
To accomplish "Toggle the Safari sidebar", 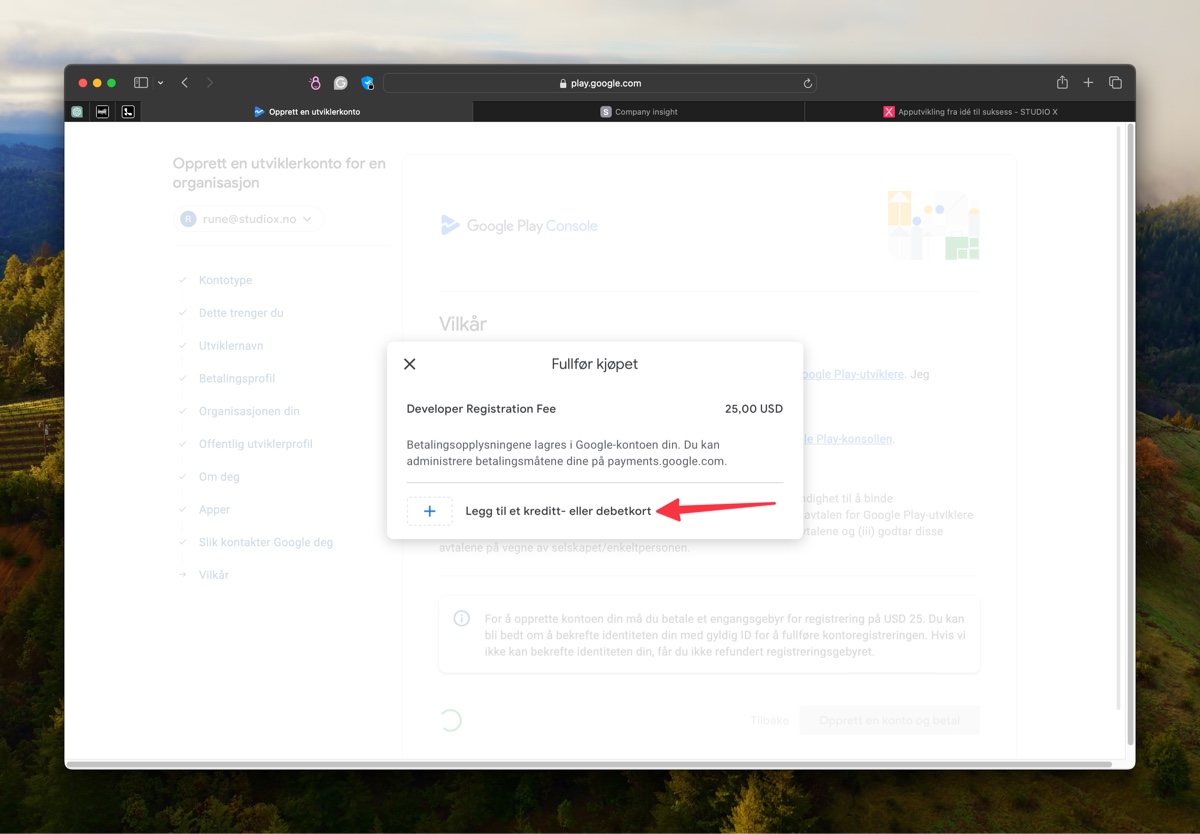I will click(141, 83).
